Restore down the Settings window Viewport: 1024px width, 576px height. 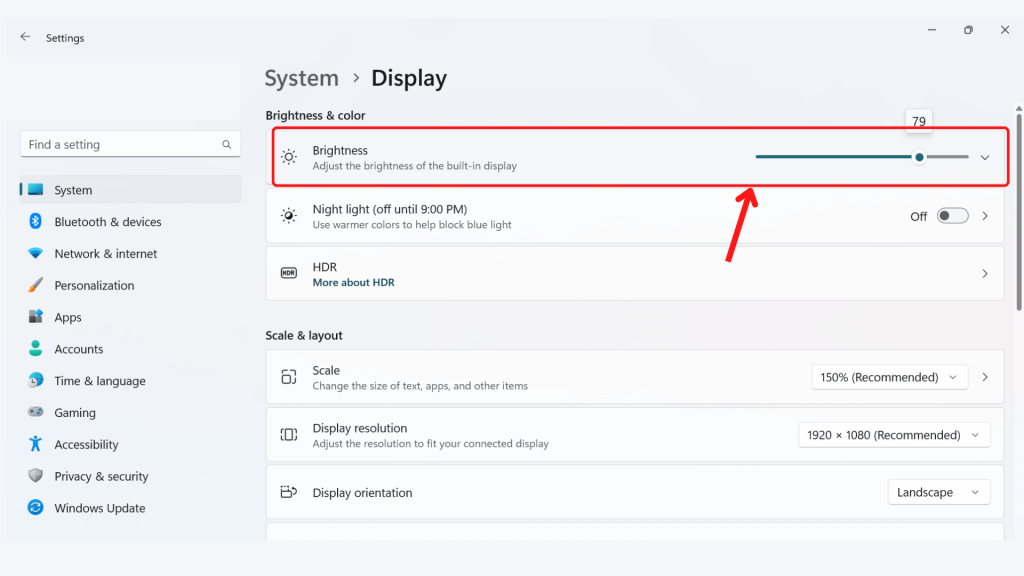tap(968, 30)
